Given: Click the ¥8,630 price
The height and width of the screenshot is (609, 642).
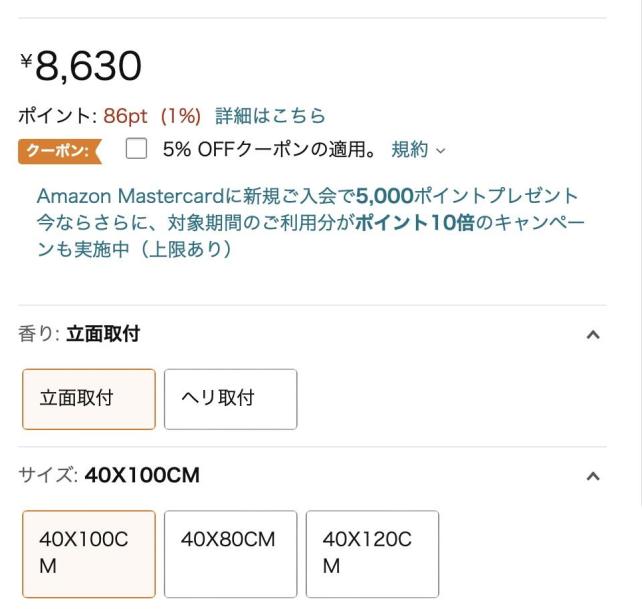Looking at the screenshot, I should pos(81,66).
